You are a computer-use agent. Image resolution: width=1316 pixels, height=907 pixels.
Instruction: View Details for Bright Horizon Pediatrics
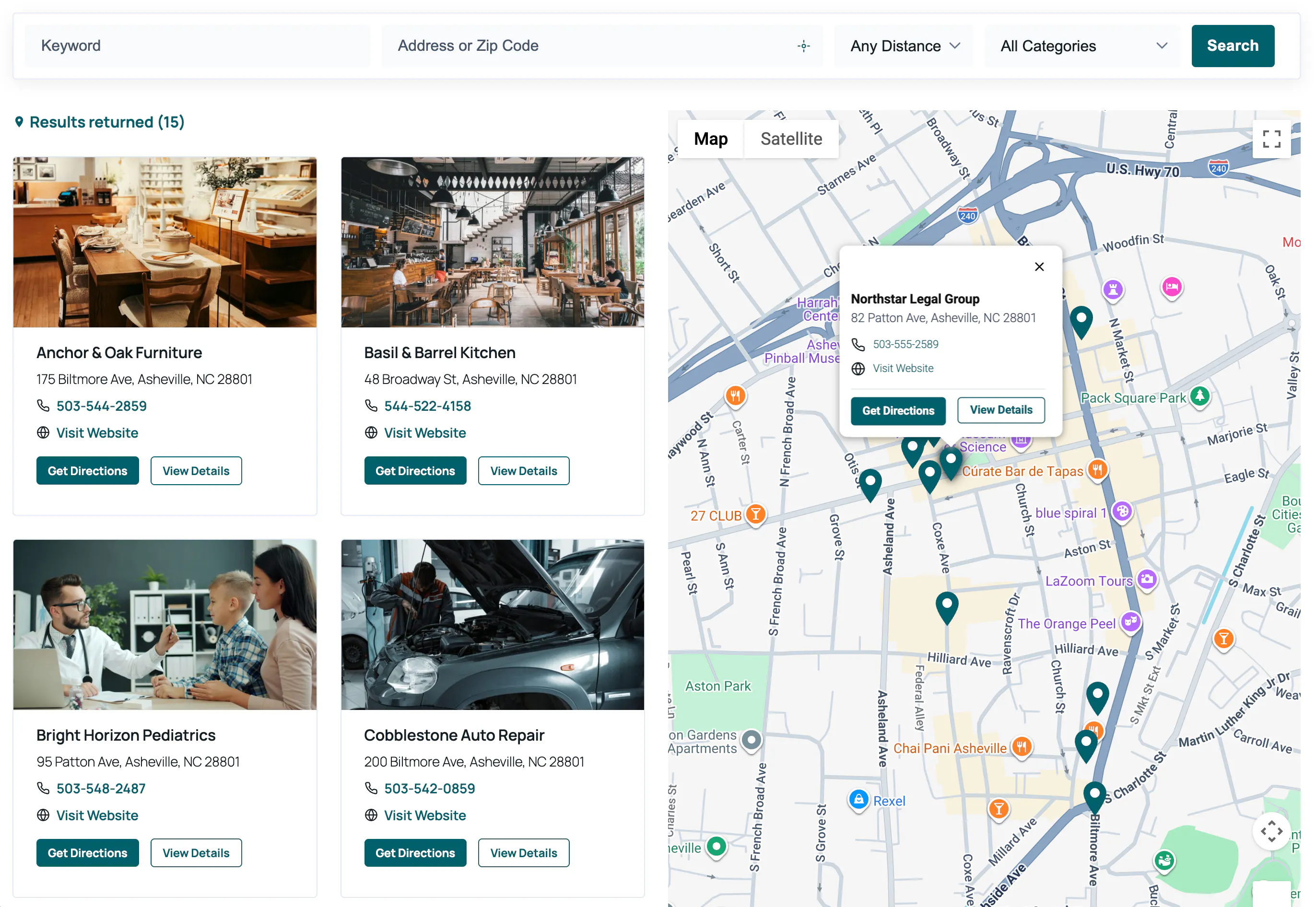pyautogui.click(x=196, y=853)
